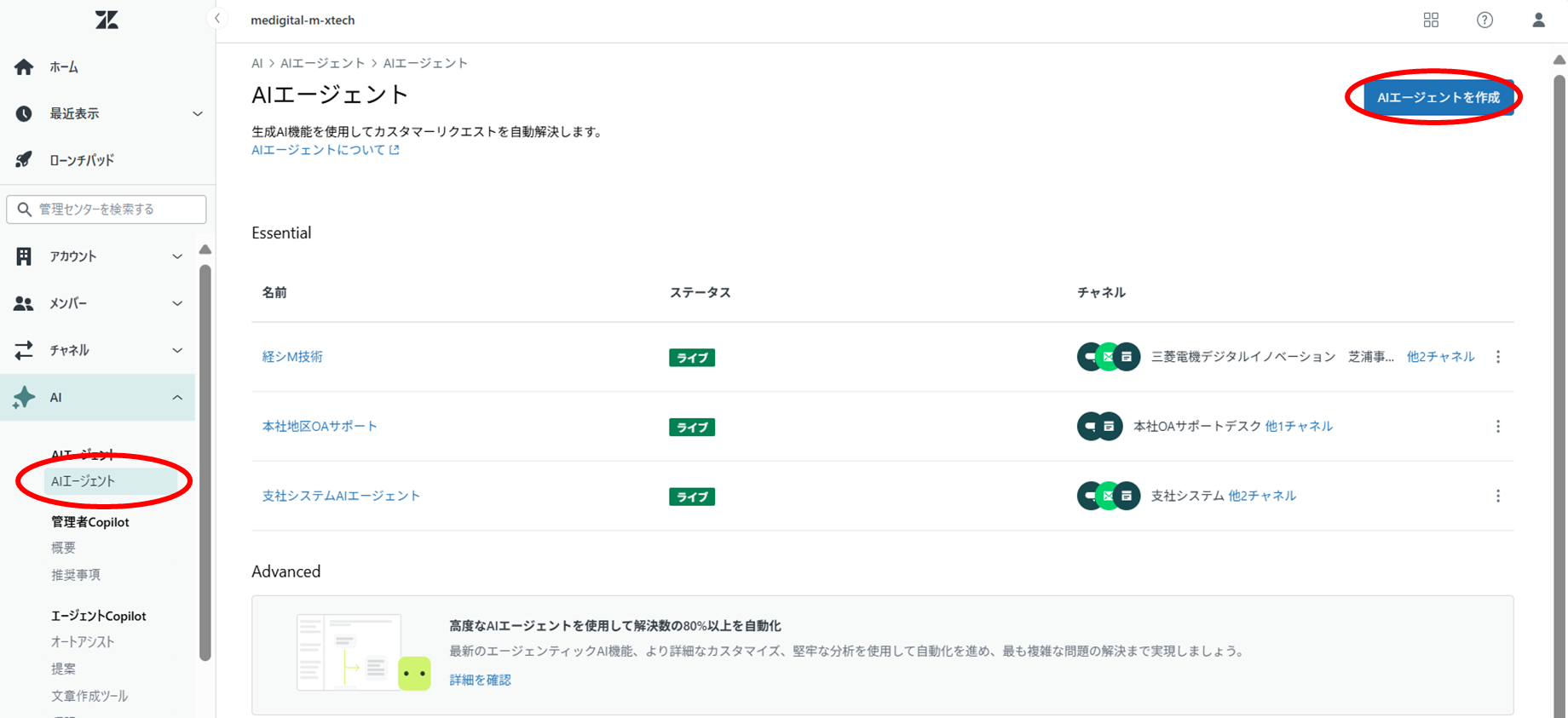Collapse the sidebar with the arrow button

pos(217,19)
